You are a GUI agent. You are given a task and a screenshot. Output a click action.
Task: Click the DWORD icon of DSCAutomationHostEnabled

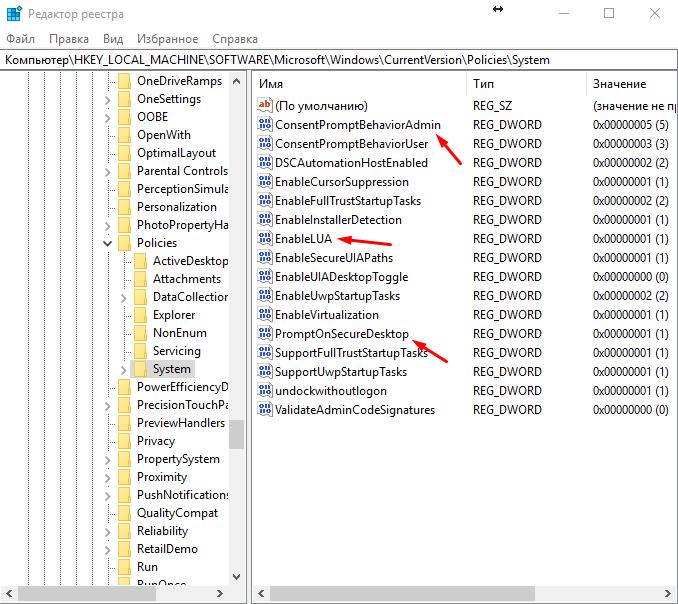pyautogui.click(x=265, y=163)
